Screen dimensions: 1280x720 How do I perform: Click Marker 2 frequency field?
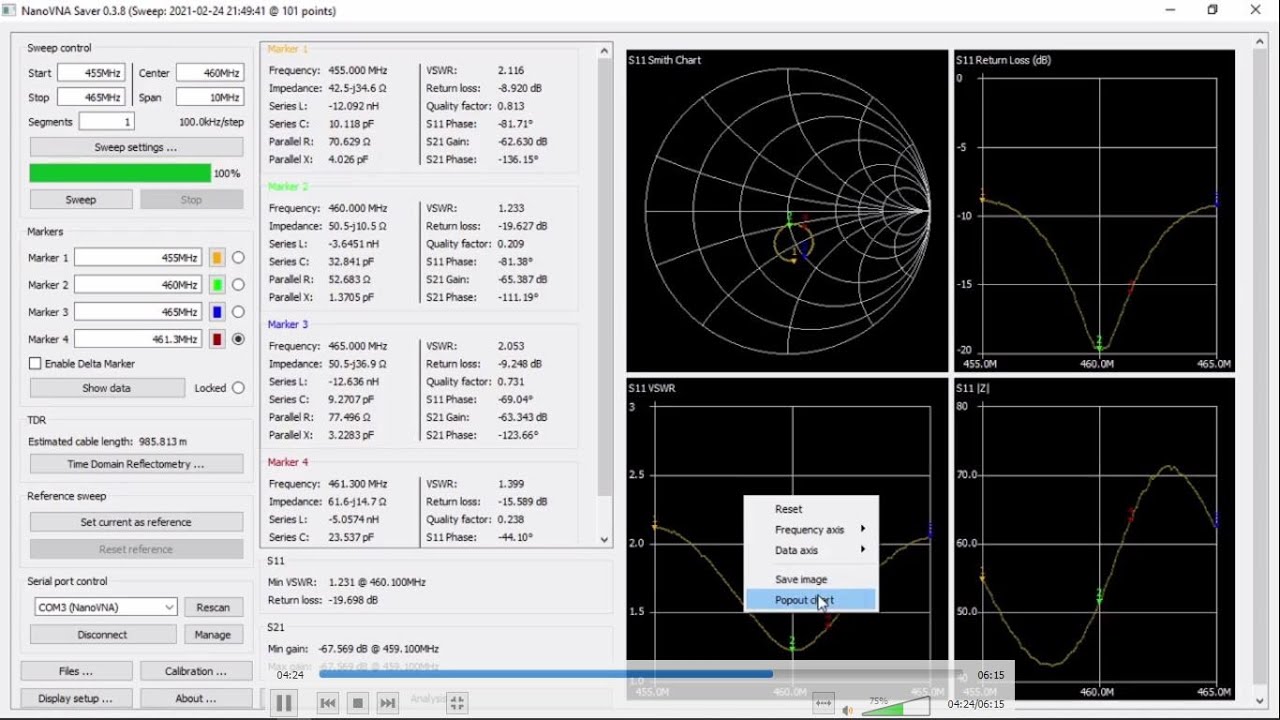pos(138,285)
